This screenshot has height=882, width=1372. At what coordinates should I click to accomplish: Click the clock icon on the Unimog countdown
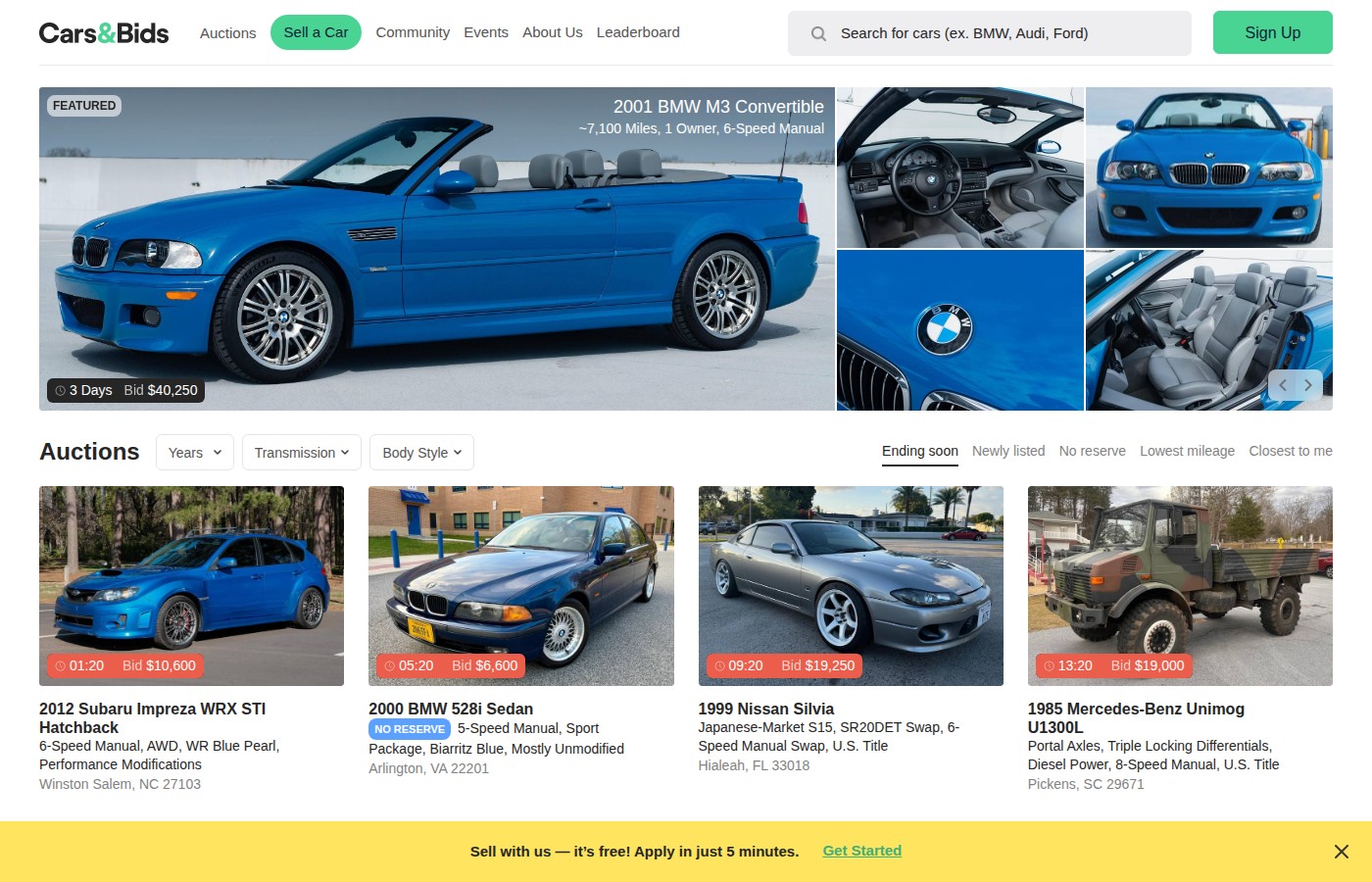1048,665
